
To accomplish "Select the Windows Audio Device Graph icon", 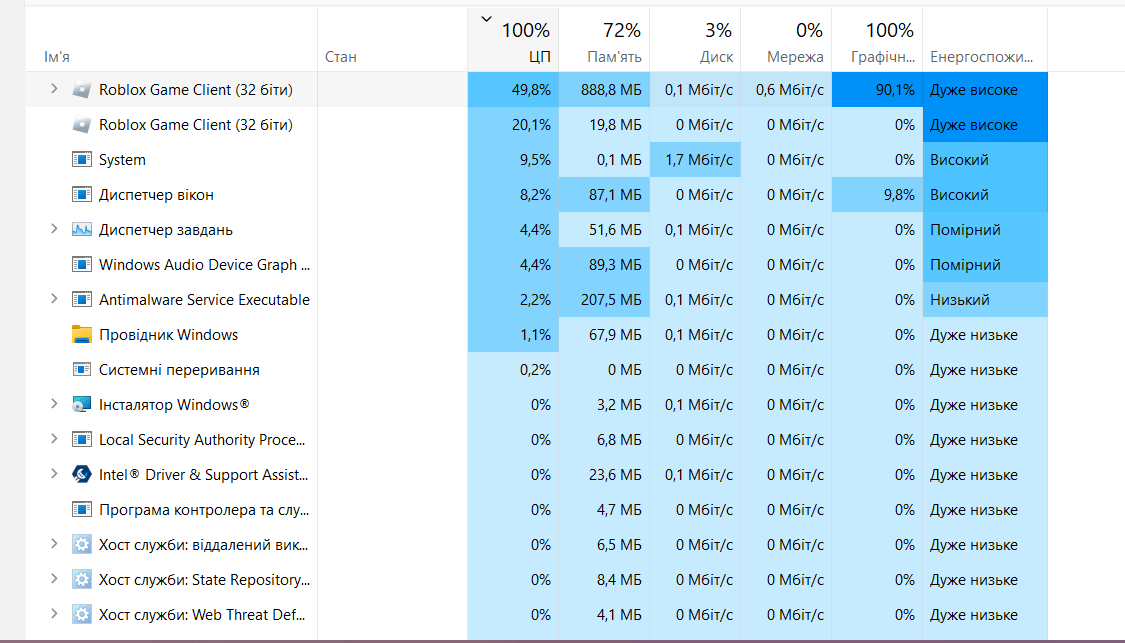I will point(82,265).
